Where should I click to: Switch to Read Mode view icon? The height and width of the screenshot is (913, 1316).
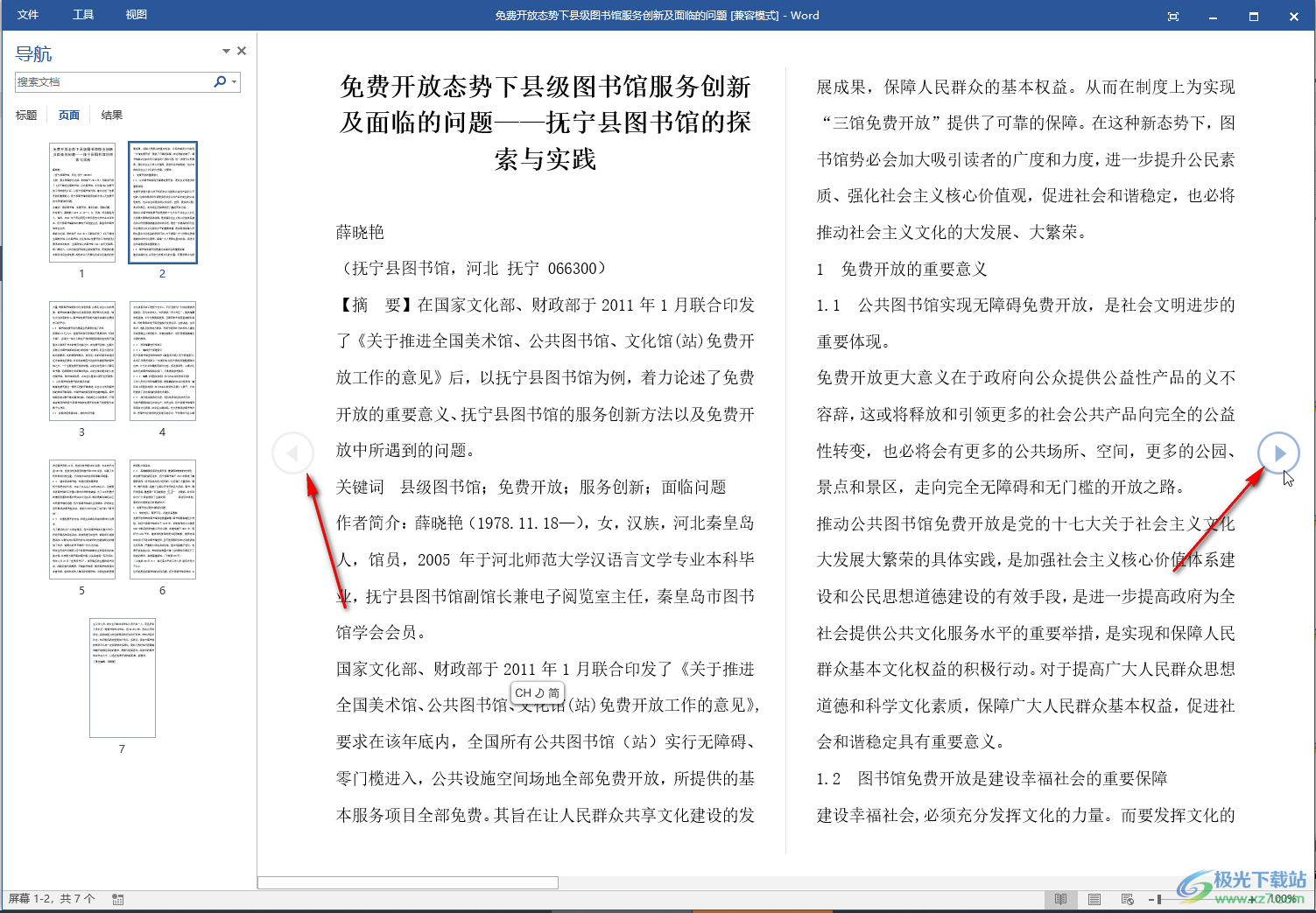1060,899
